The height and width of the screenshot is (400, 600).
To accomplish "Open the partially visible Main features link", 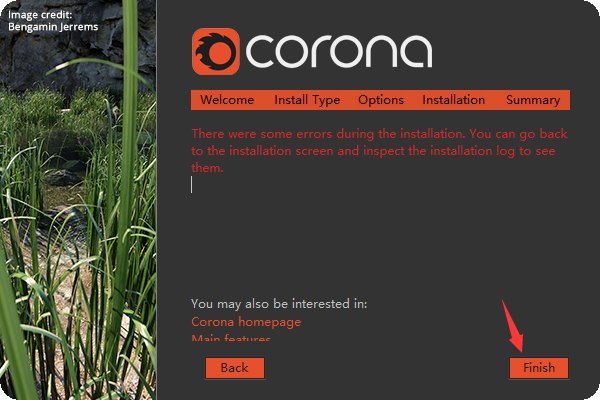I will (231, 337).
